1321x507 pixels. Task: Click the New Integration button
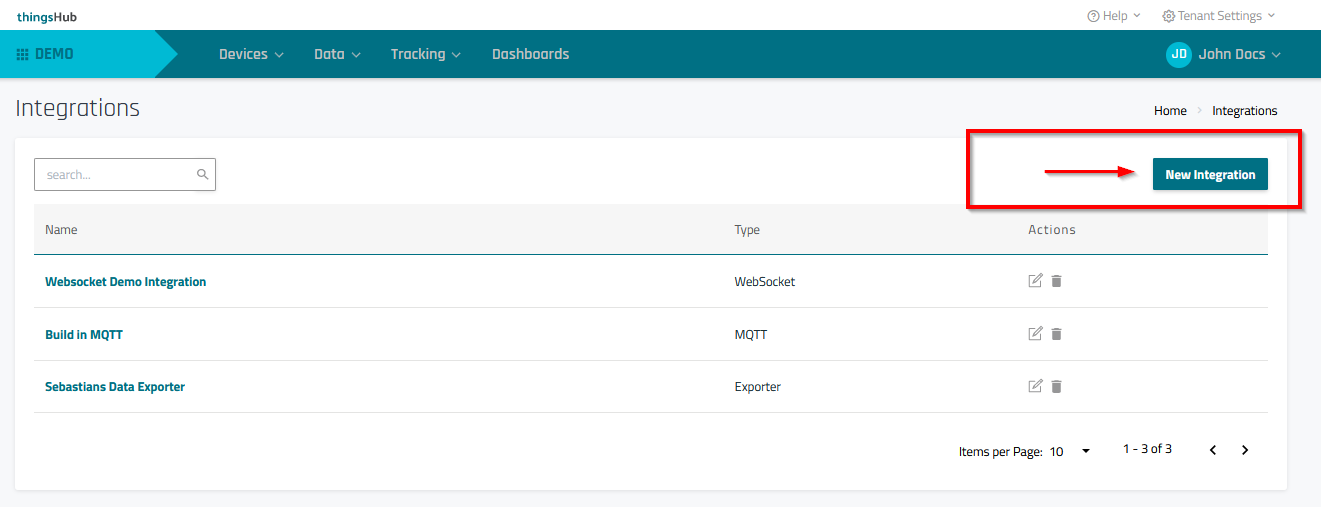click(x=1210, y=174)
